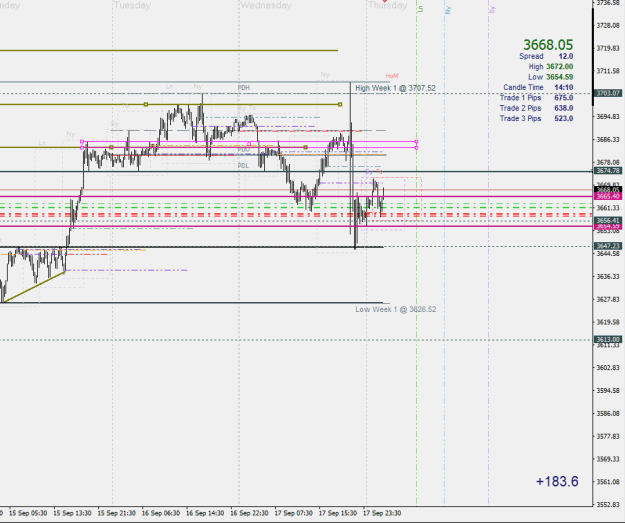This screenshot has height=523, width=625.
Task: Click the '16 Sep 22:30' time axis label
Action: click(249, 513)
